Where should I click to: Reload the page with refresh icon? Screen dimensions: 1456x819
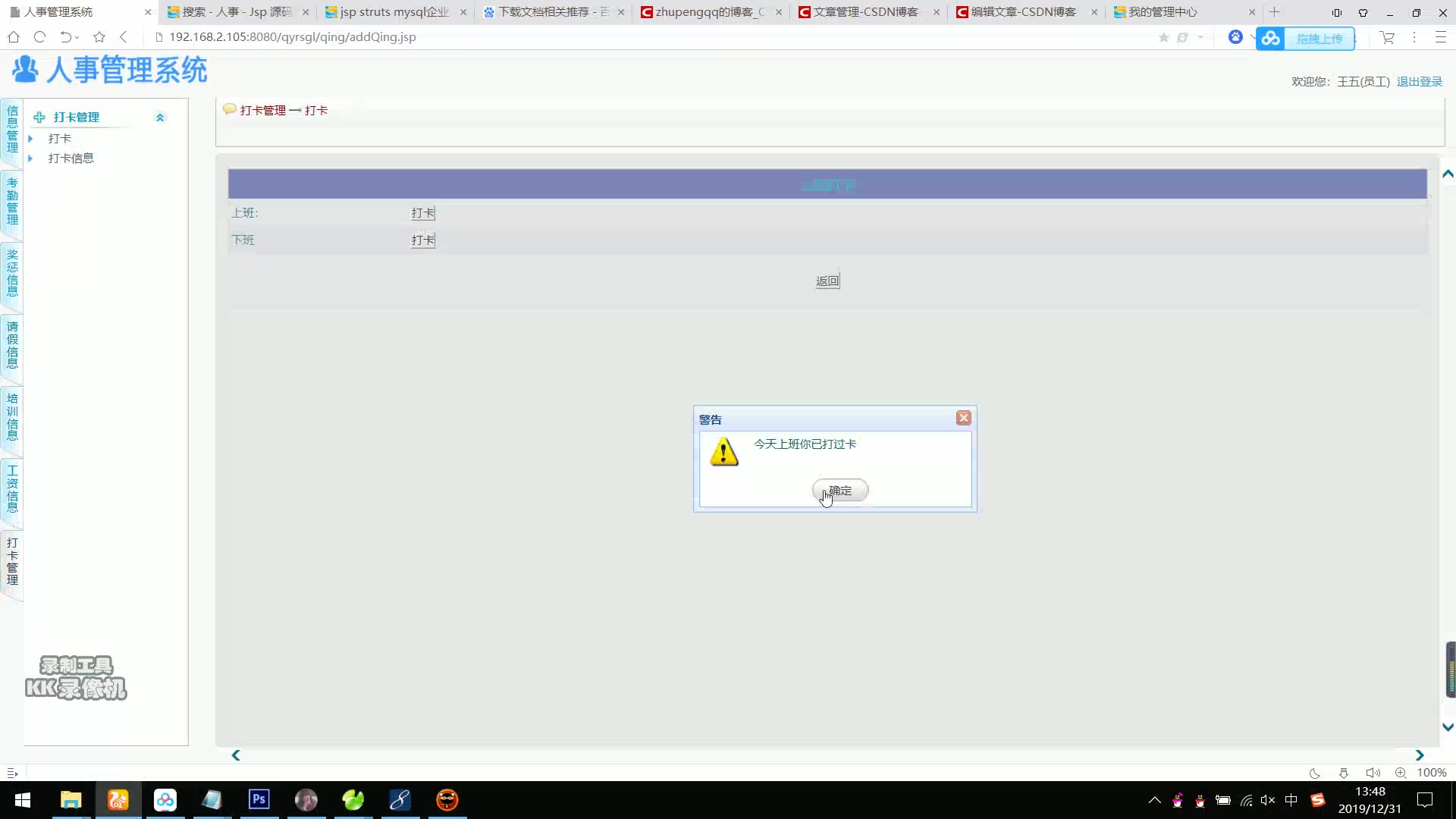(x=40, y=37)
